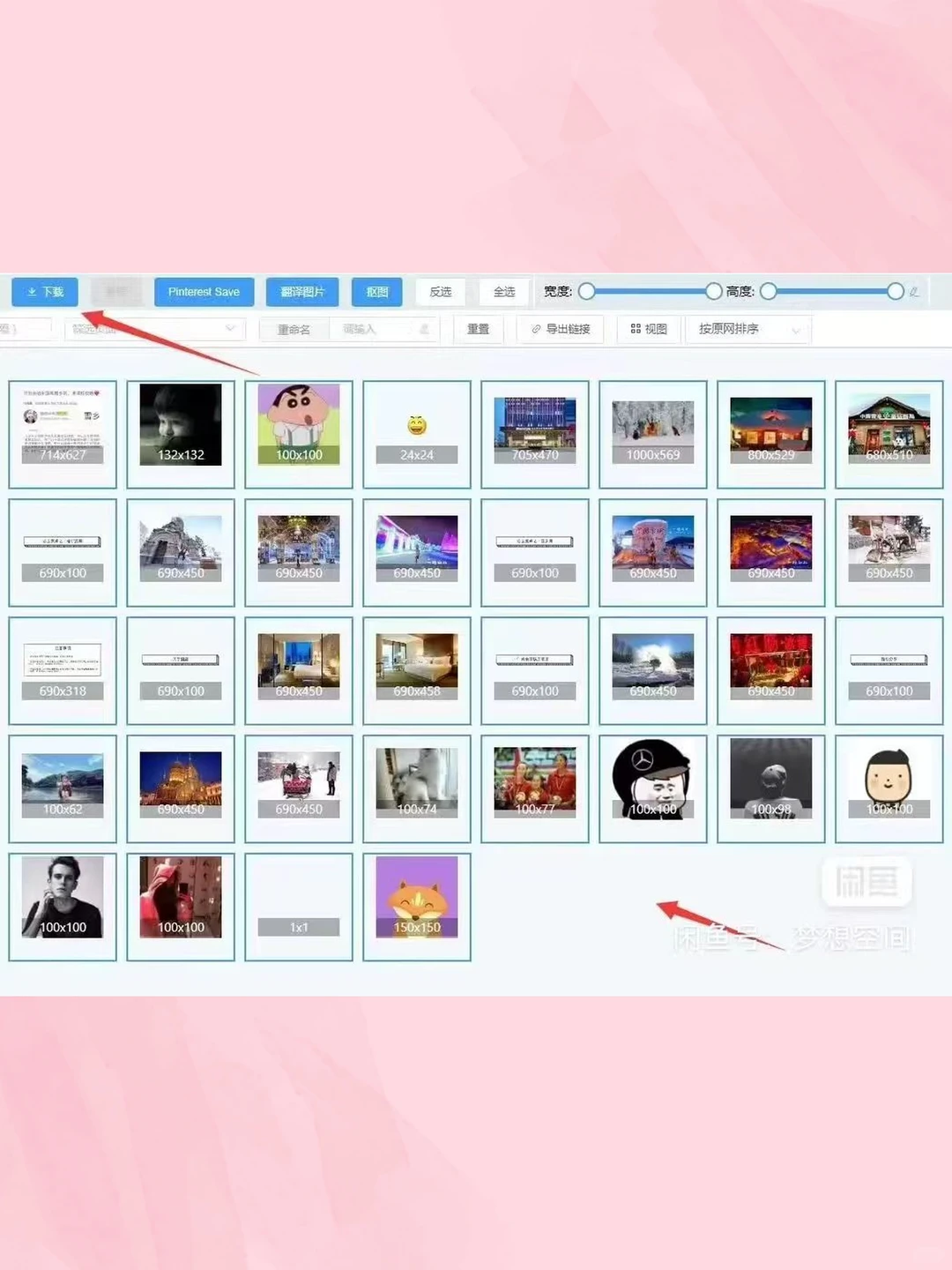Select the snow cannon spray thumbnail
Screen dimensions: 952x1270
click(653, 670)
